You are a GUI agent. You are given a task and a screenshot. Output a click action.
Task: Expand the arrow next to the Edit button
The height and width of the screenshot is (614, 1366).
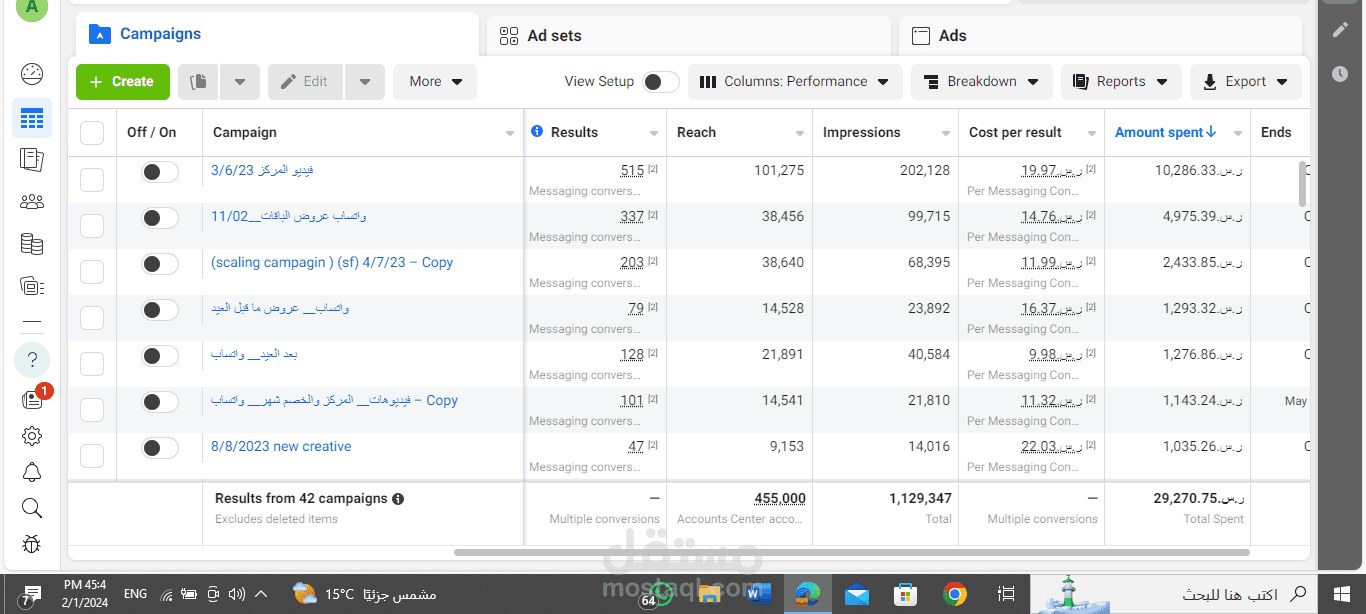[365, 82]
